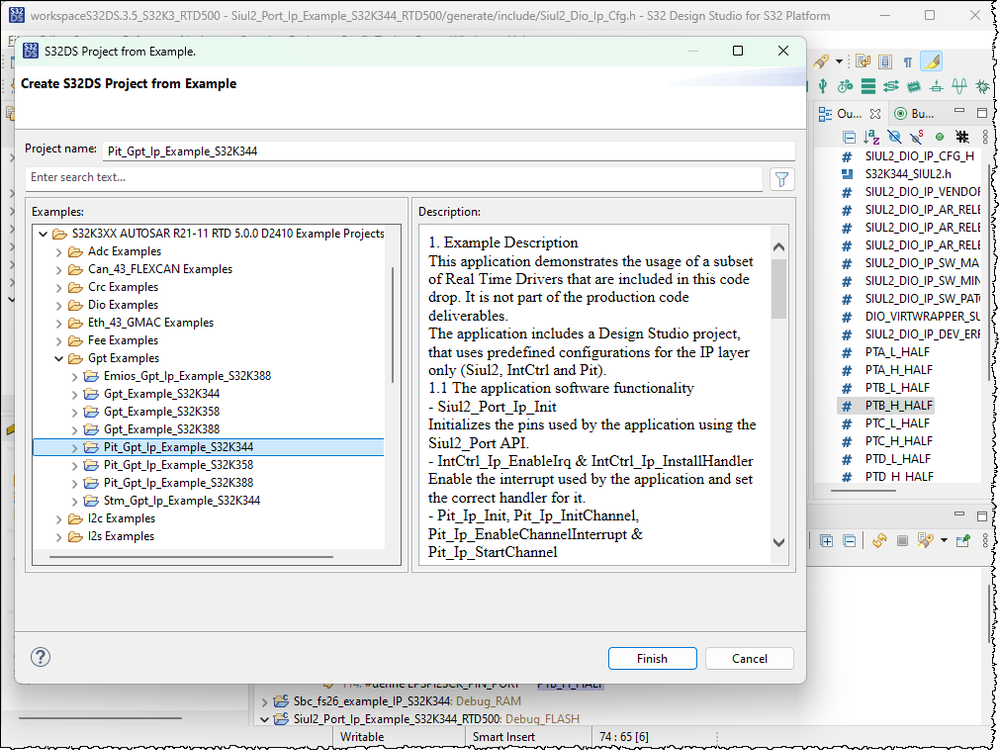The image size is (999, 753).
Task: Open the Pins configuration tool icon
Action: pos(822,86)
